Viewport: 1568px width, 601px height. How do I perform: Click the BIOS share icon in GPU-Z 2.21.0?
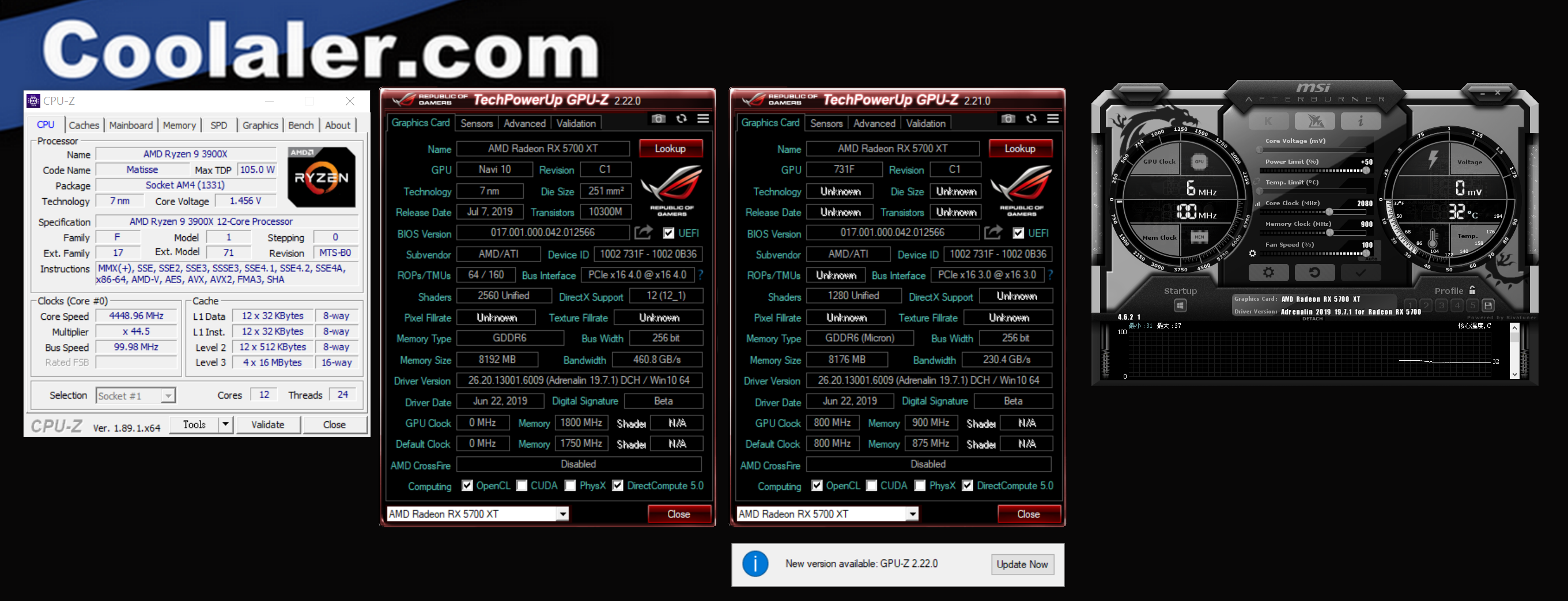tap(993, 233)
